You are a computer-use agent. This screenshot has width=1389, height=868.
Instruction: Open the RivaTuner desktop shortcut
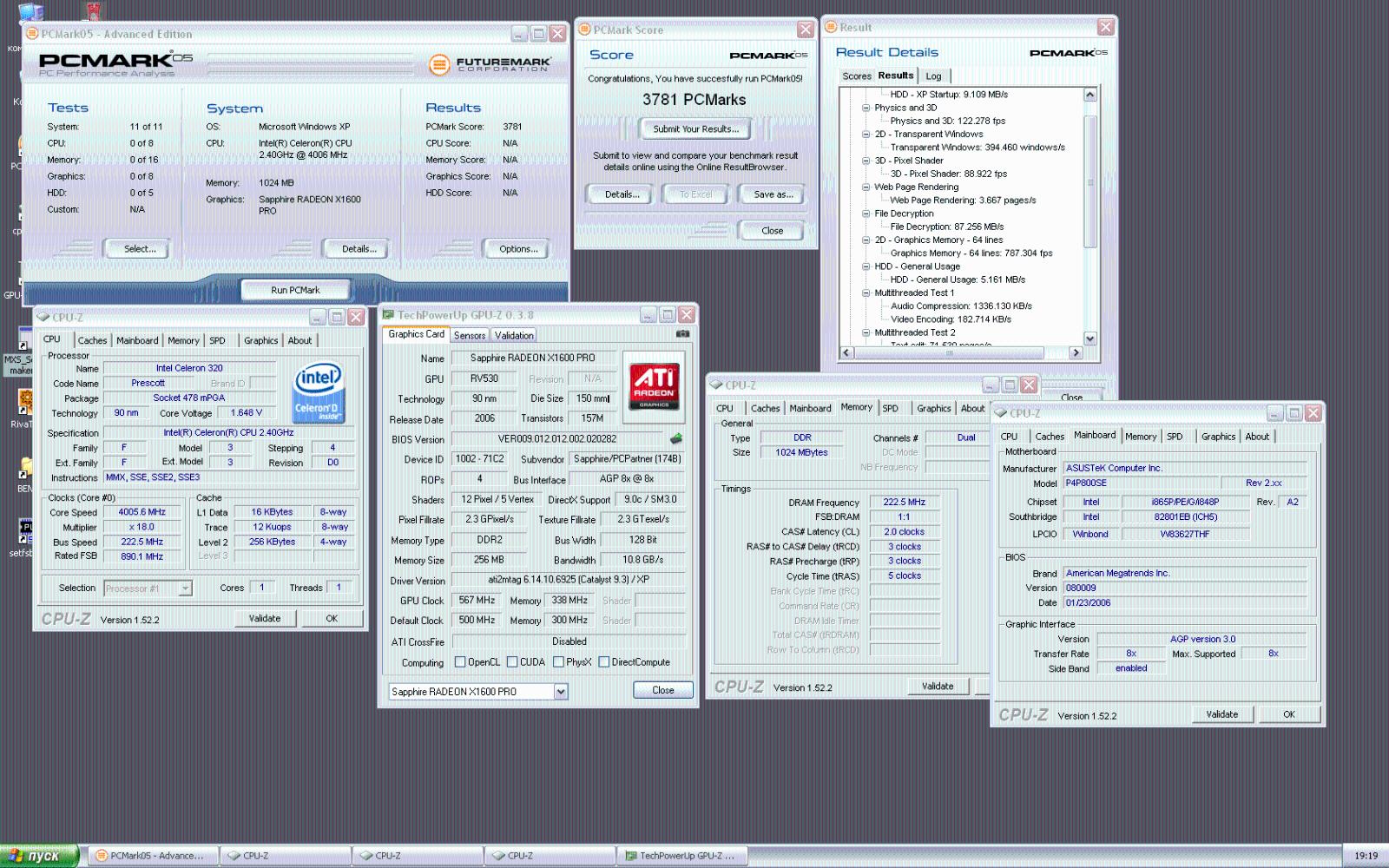[23, 408]
